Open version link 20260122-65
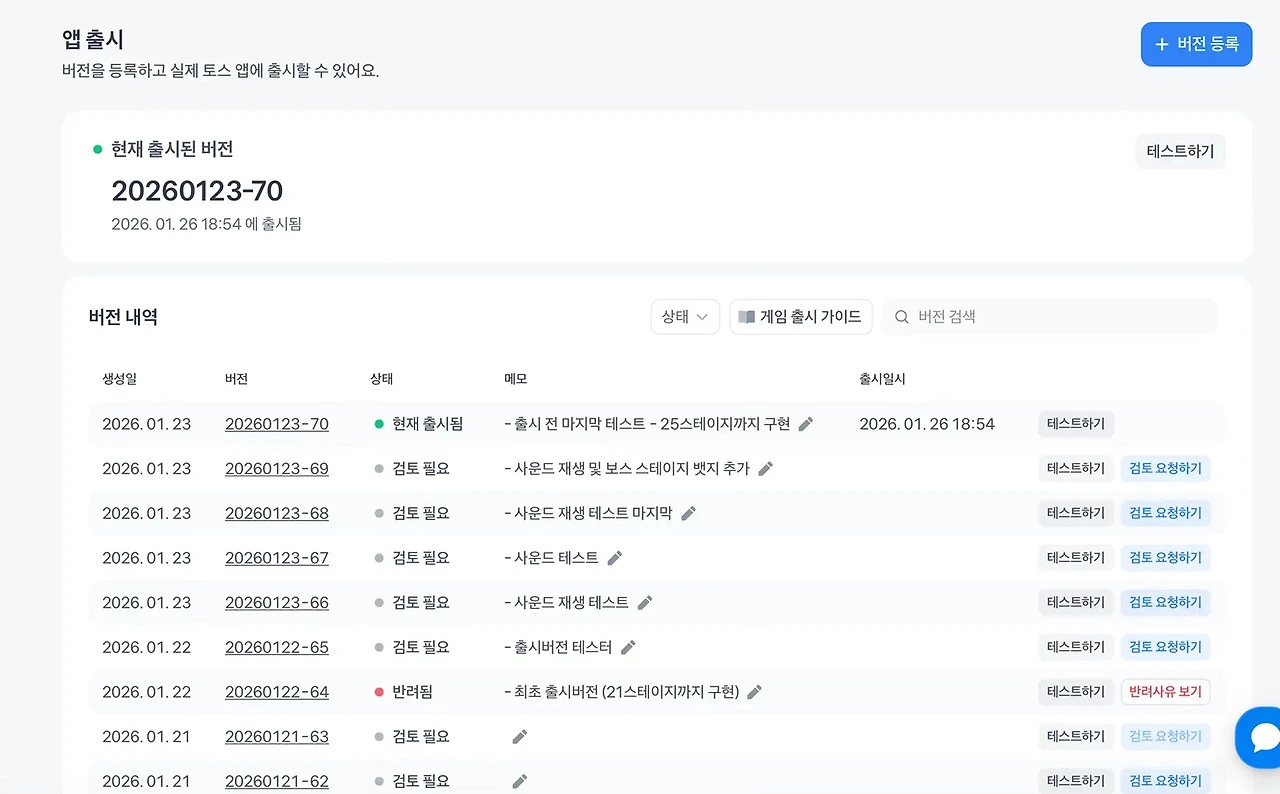This screenshot has height=794, width=1280. click(x=277, y=647)
